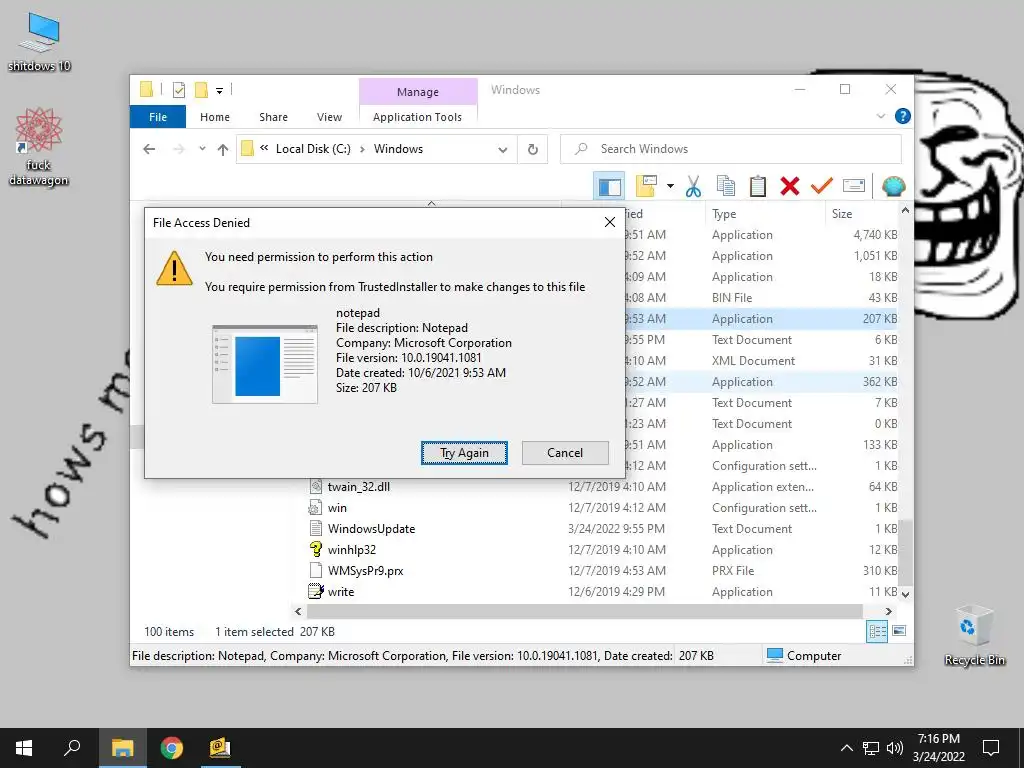Toggle the preview pane toolbar icon

tap(609, 187)
